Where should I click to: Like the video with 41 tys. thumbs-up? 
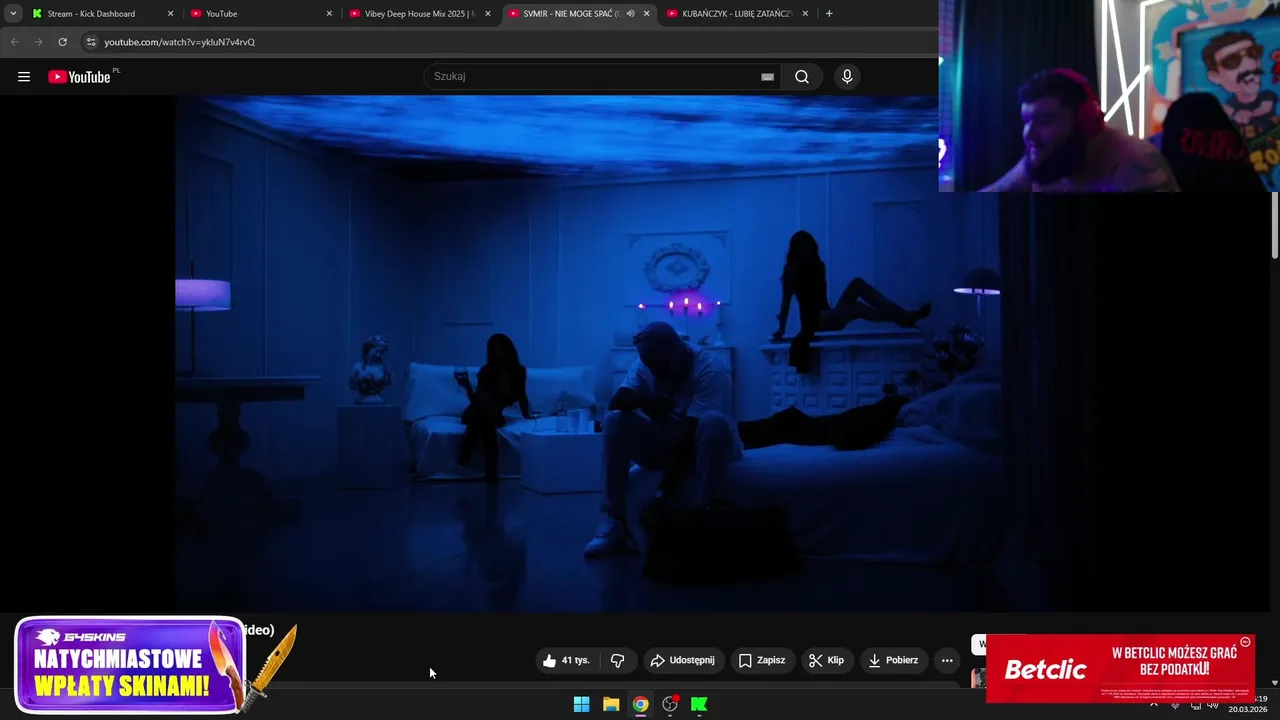coord(567,660)
